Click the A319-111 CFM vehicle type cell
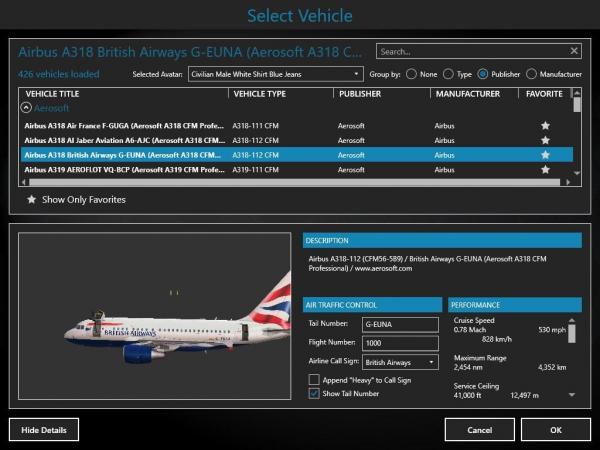The height and width of the screenshot is (450, 600). point(256,169)
